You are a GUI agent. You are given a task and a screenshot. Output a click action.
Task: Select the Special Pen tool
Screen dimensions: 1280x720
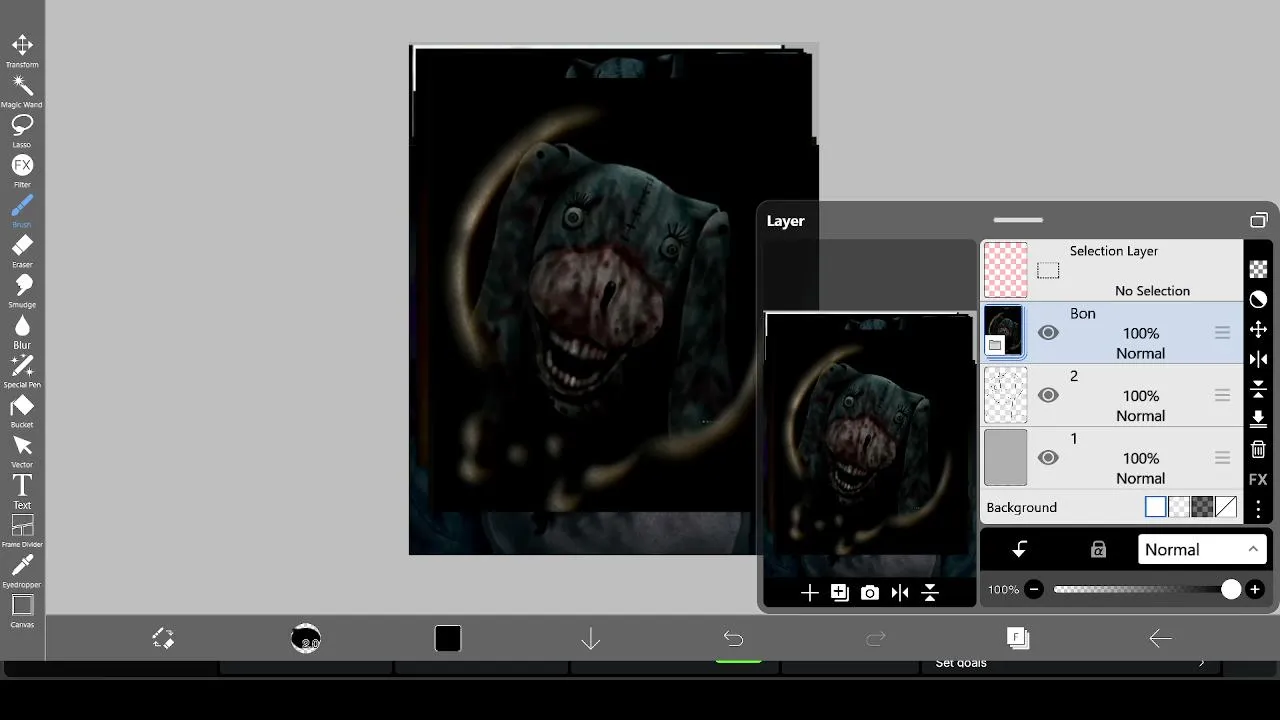[x=22, y=370]
